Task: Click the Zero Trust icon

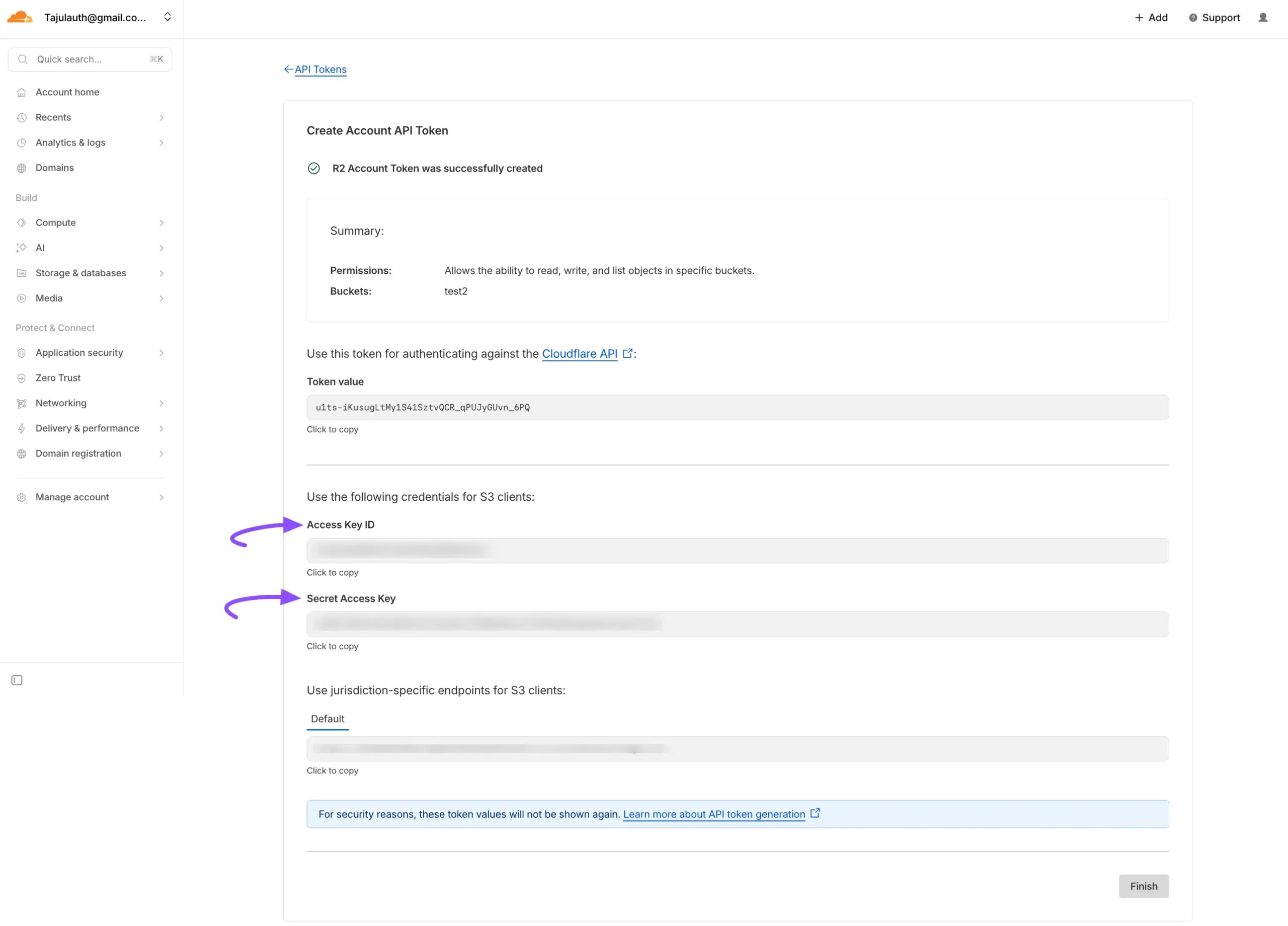Action: coord(22,378)
